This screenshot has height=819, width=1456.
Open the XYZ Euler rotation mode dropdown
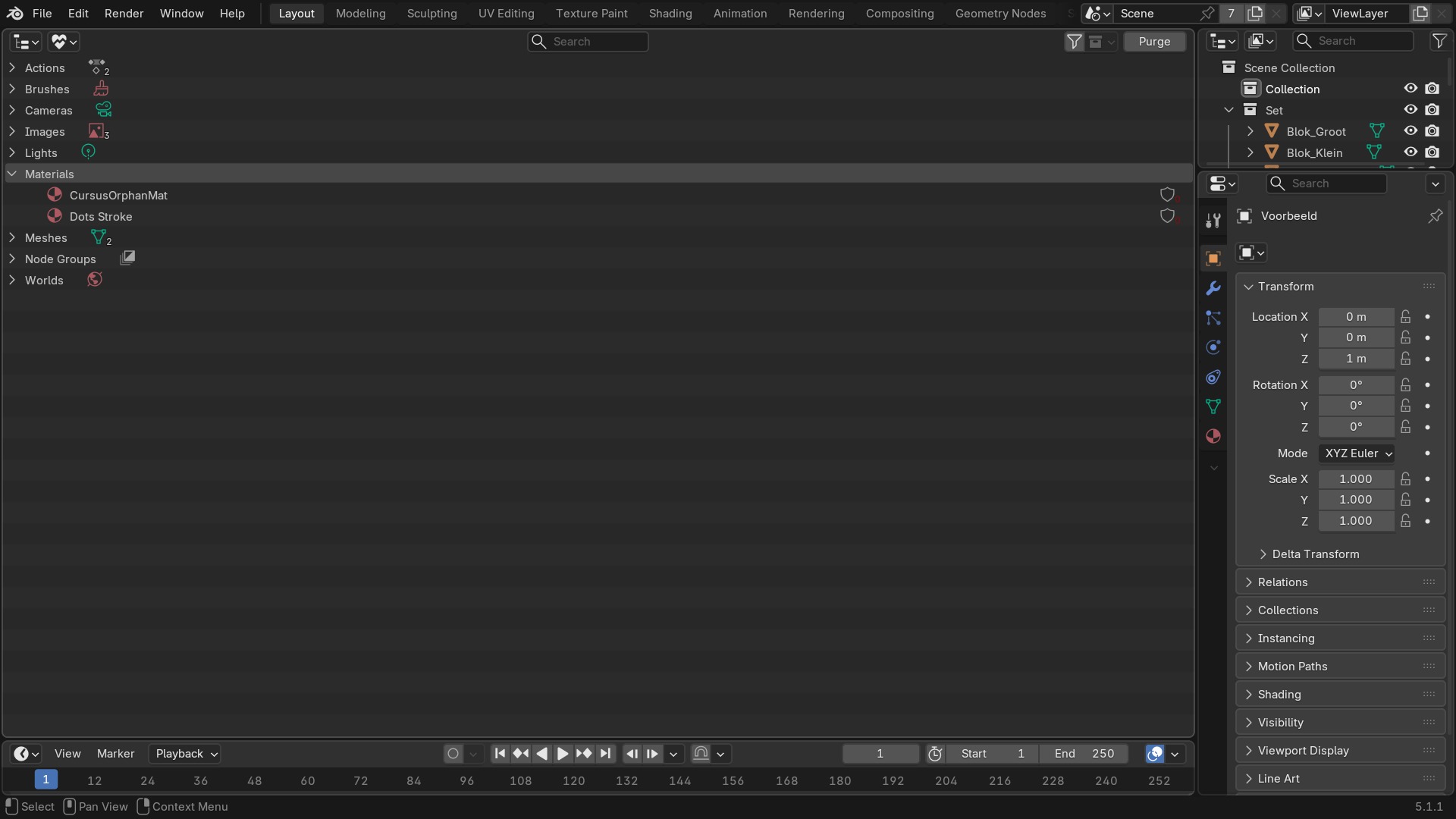click(1357, 453)
